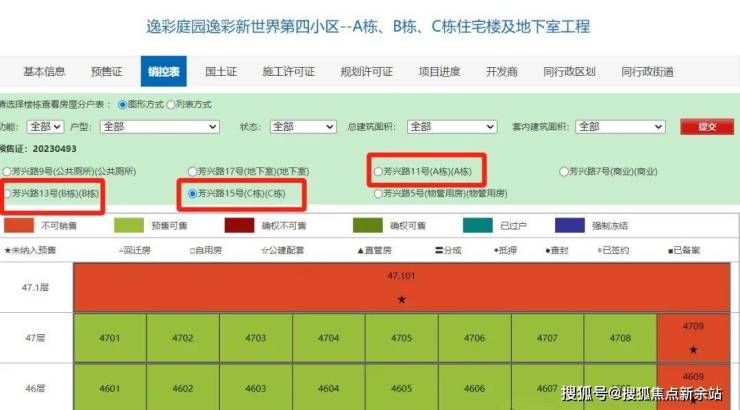The width and height of the screenshot is (740, 410).
Task: Expand the 总建筑面积 dropdown
Action: click(452, 126)
